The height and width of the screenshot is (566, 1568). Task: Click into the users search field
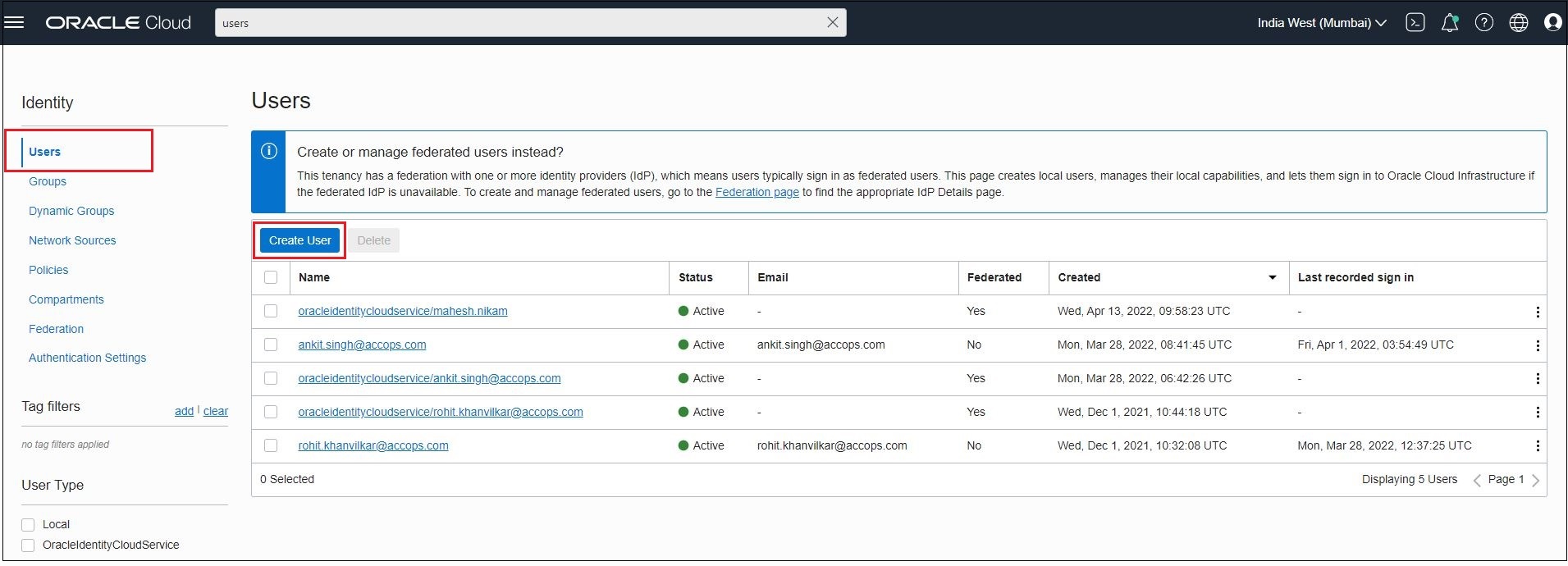point(517,23)
